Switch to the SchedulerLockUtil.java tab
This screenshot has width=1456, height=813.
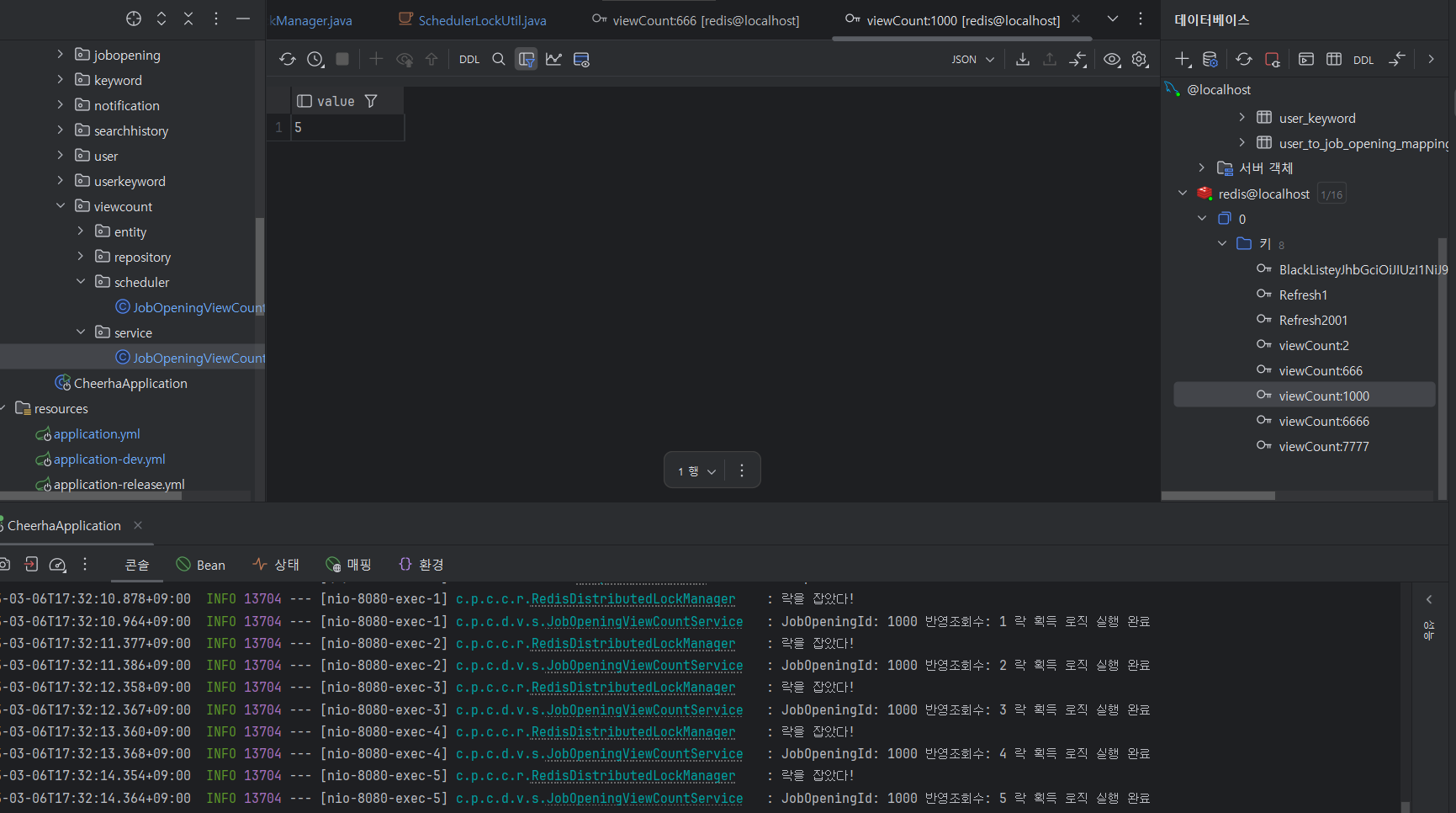tap(473, 20)
